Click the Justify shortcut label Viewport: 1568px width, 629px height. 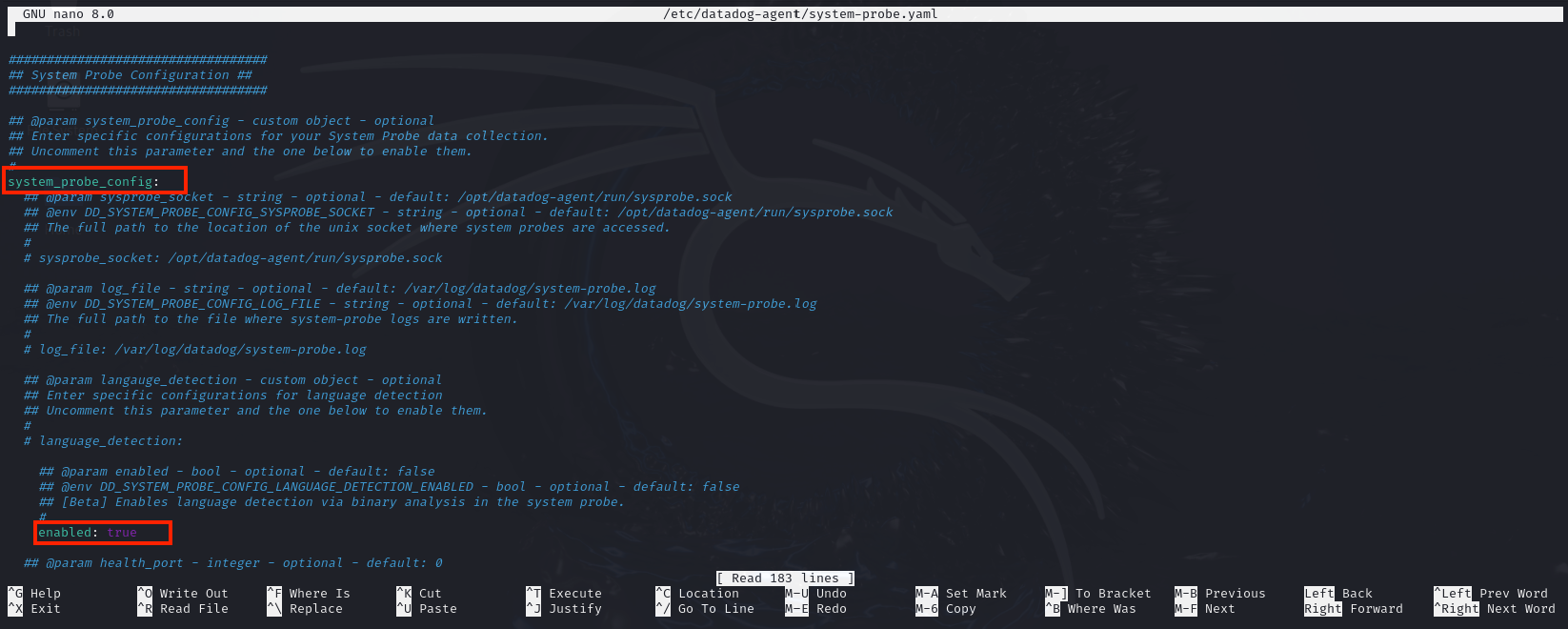564,609
